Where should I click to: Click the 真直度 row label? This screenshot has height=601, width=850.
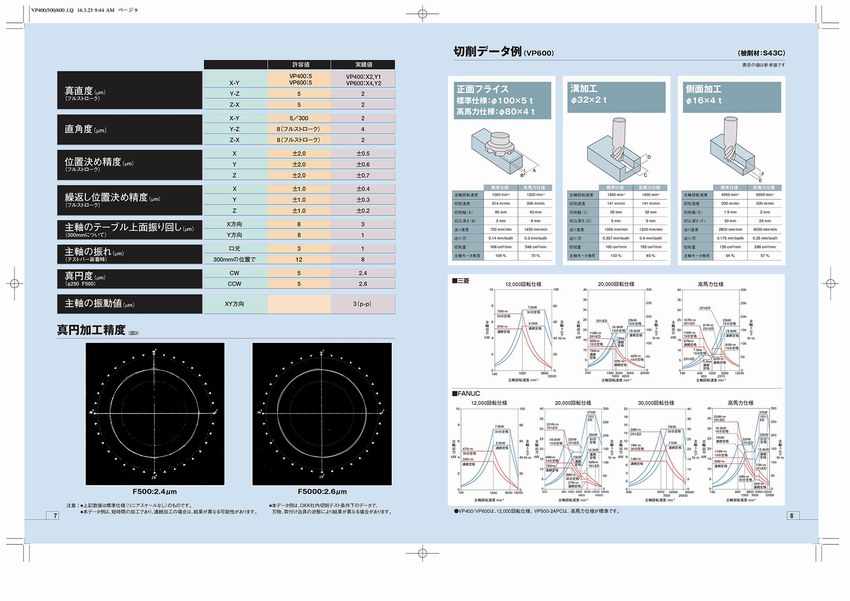(x=130, y=92)
